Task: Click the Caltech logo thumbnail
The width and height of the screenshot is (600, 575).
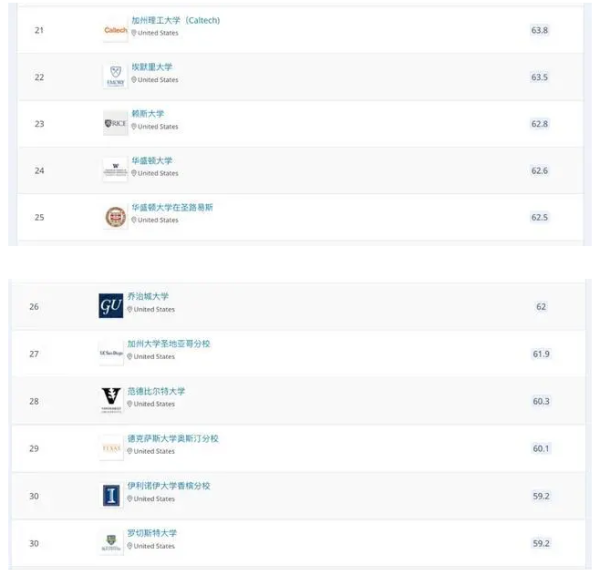Action: tap(116, 30)
